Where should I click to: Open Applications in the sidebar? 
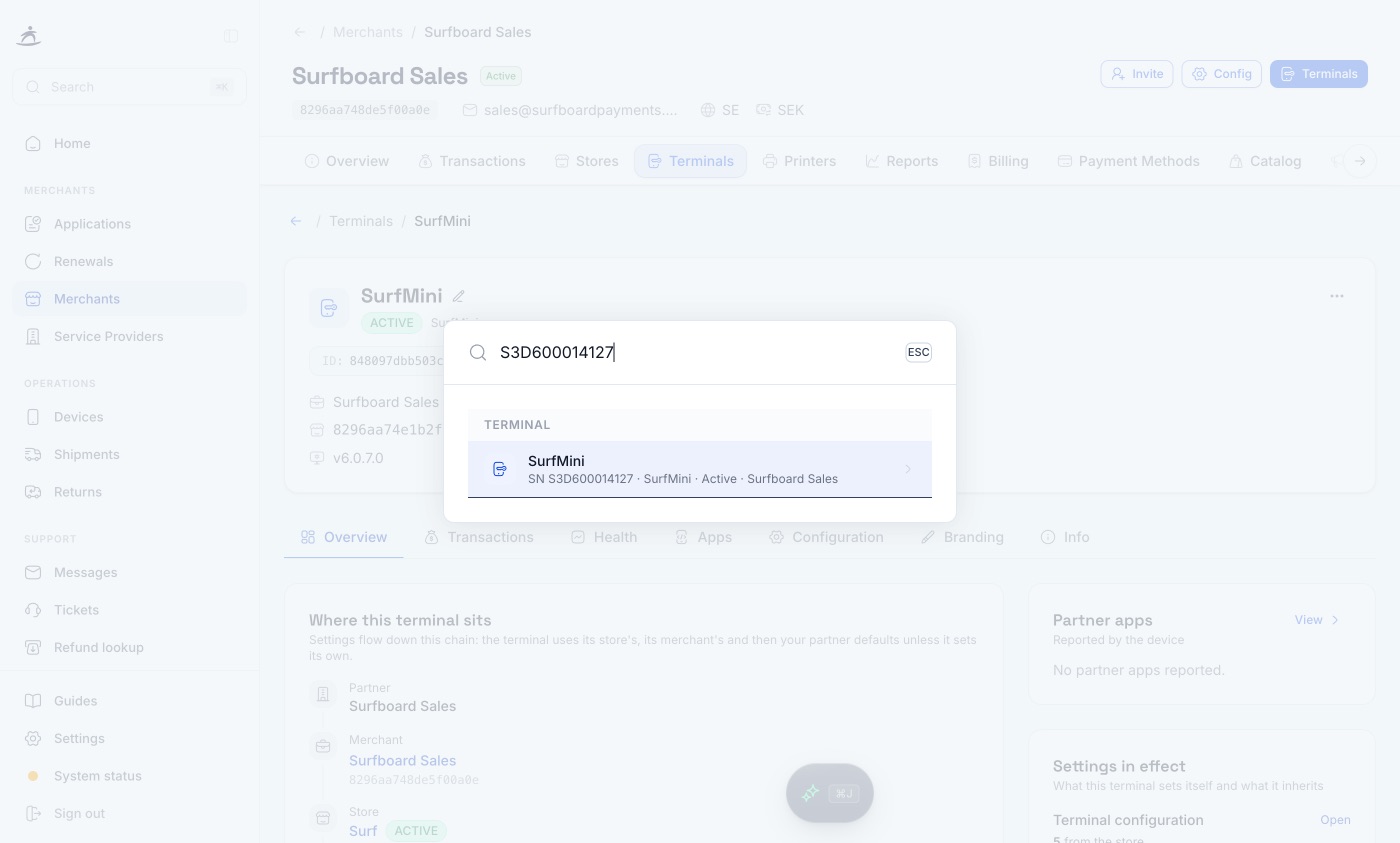click(129, 224)
